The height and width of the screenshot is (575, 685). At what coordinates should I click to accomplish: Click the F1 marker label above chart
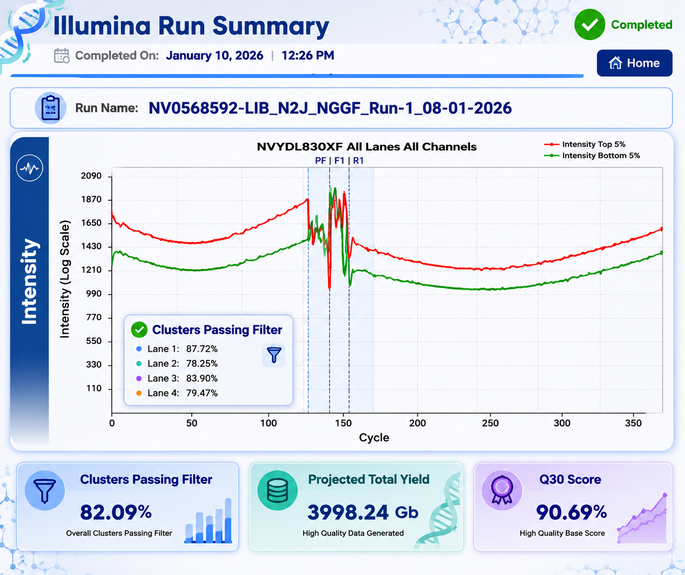pyautogui.click(x=339, y=161)
